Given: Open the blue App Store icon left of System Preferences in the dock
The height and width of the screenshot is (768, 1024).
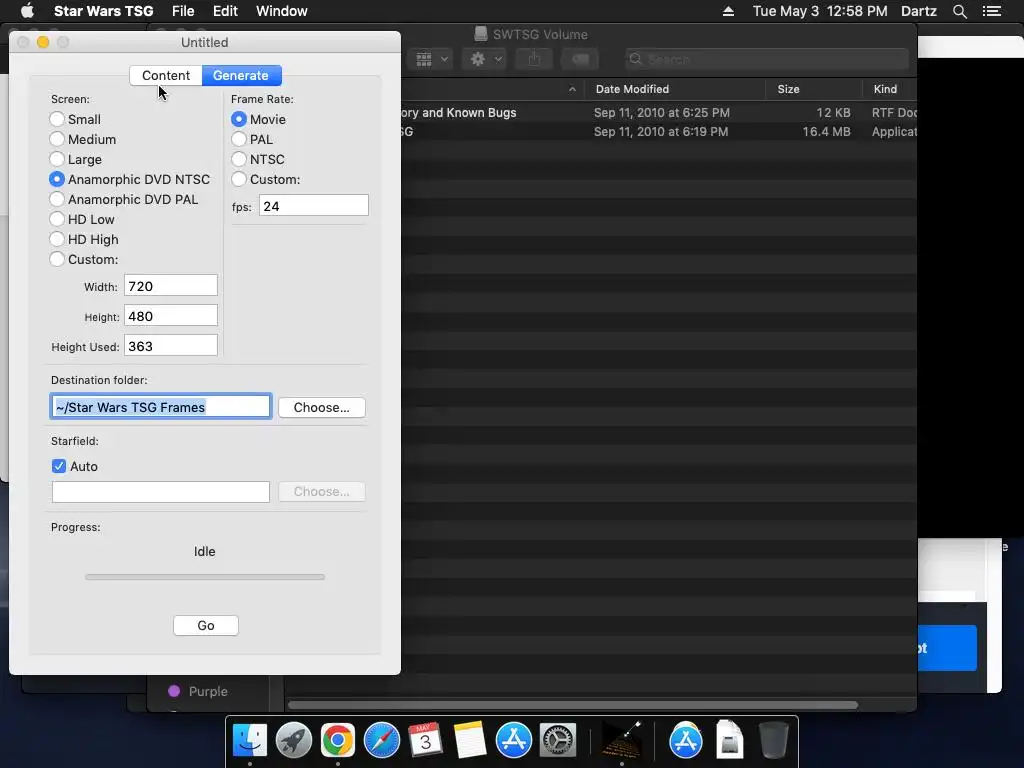Looking at the screenshot, I should tap(513, 740).
